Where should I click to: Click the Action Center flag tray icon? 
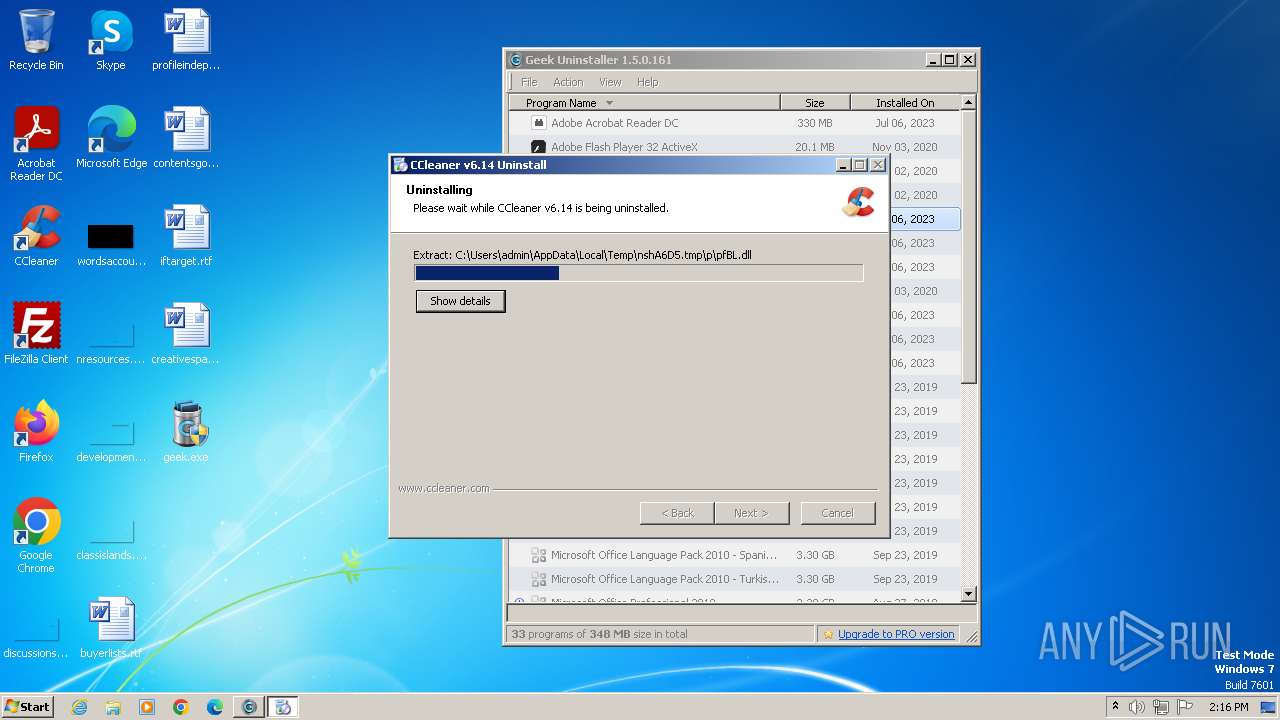tap(1185, 707)
